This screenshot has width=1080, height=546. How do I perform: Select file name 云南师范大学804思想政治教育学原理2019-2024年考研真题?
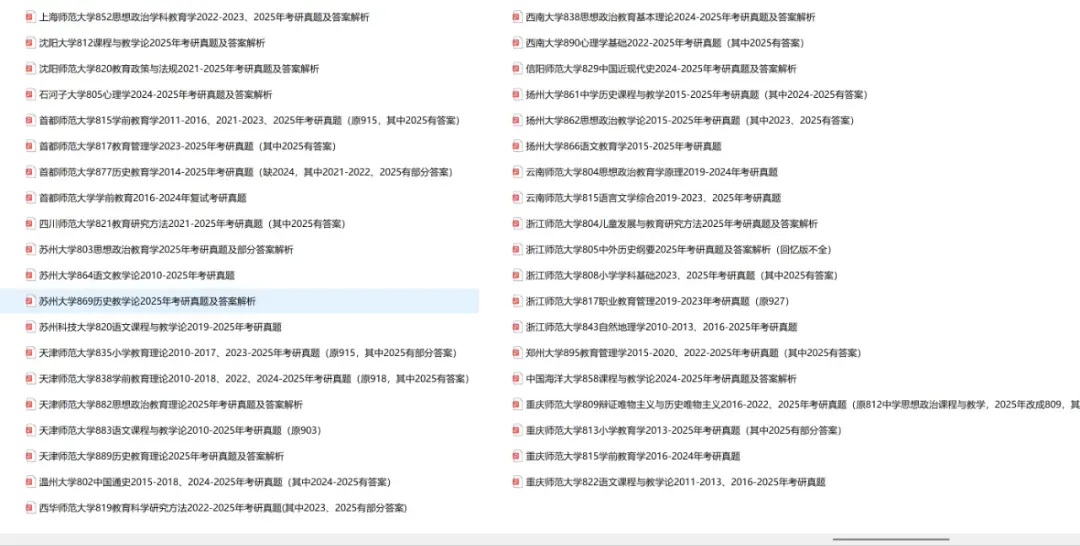pyautogui.click(x=652, y=172)
